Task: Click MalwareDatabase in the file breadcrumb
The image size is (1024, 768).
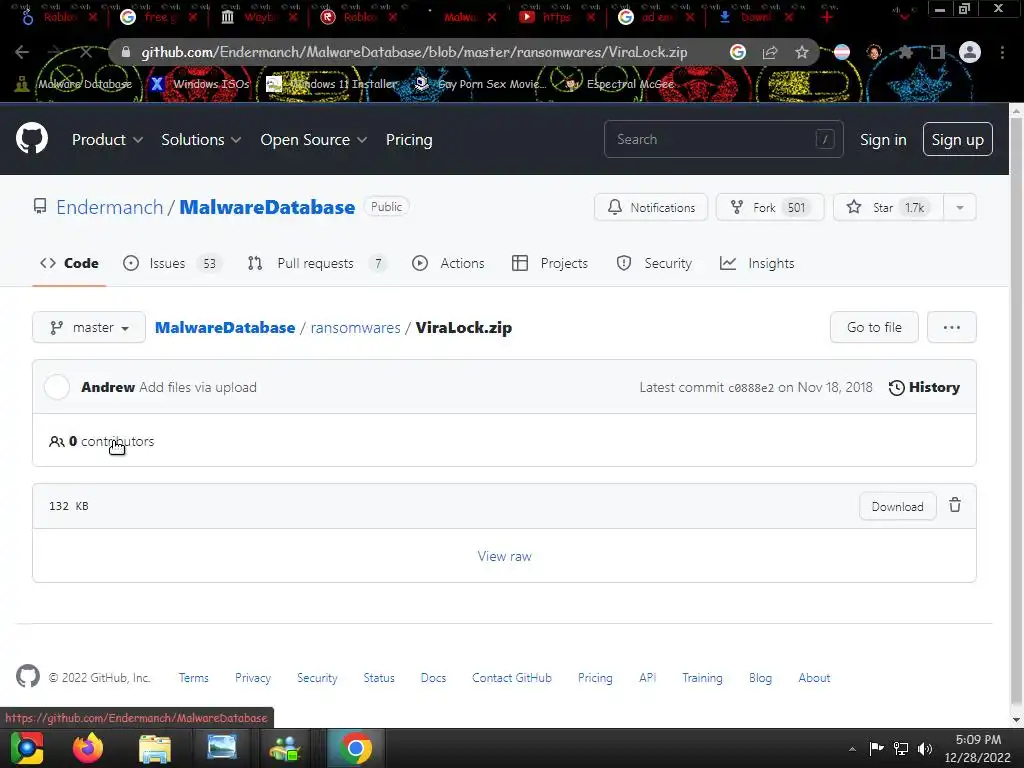Action: 225,327
